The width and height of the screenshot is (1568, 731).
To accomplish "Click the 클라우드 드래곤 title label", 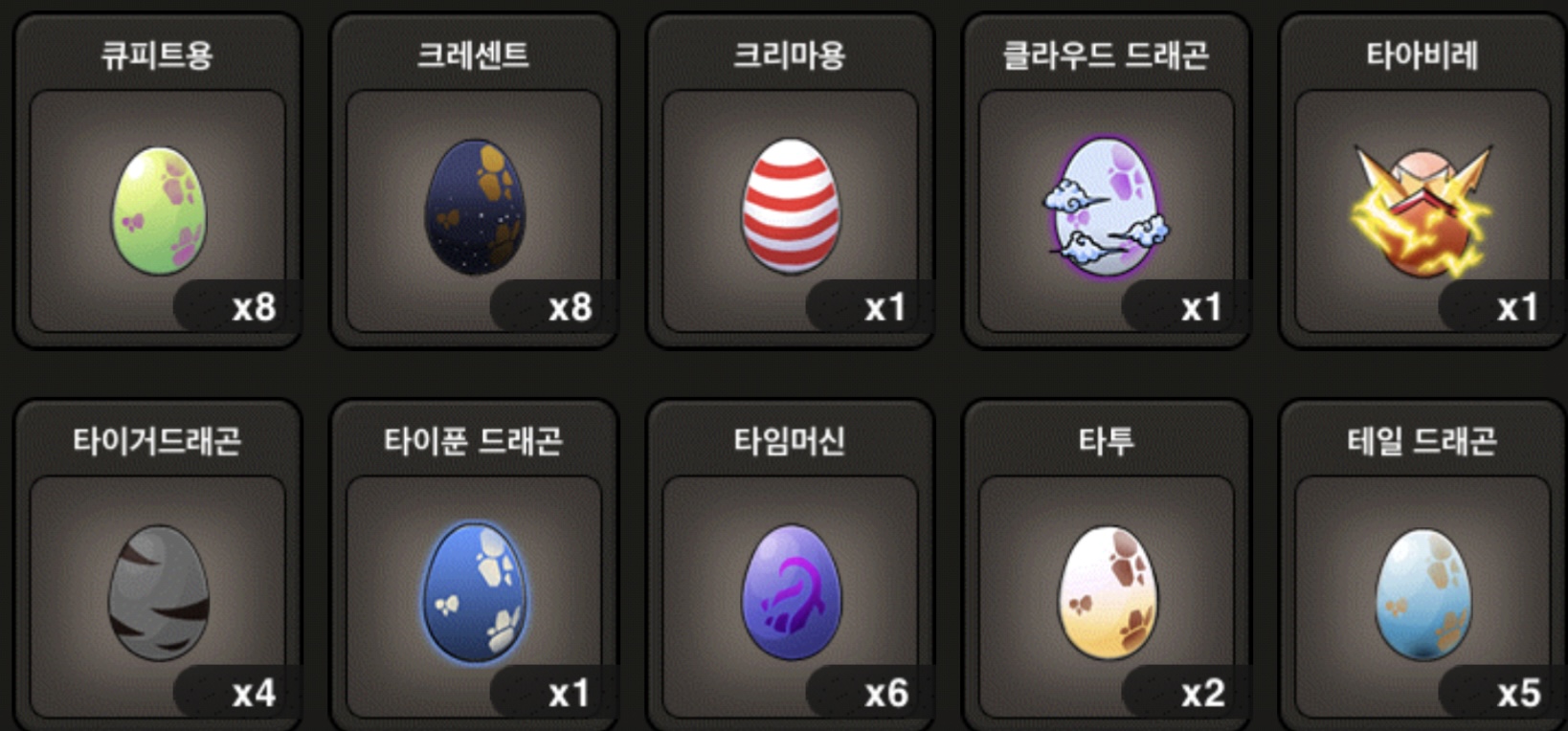I will (1106, 55).
